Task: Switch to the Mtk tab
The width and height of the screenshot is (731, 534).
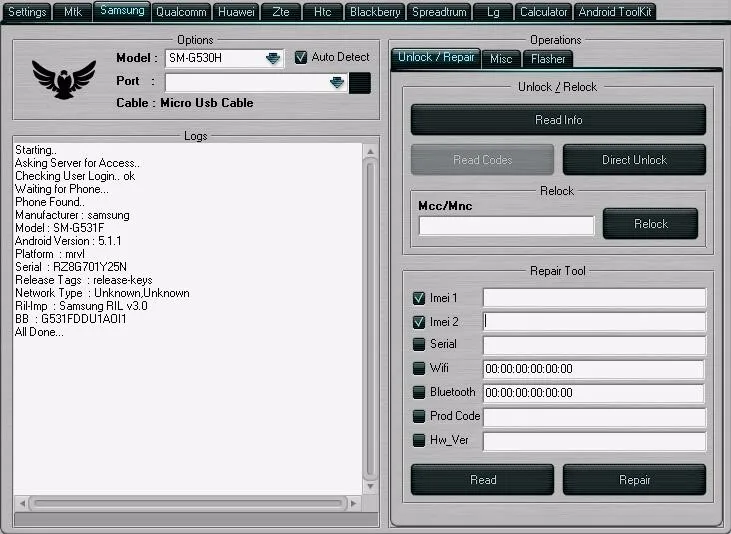Action: [72, 12]
